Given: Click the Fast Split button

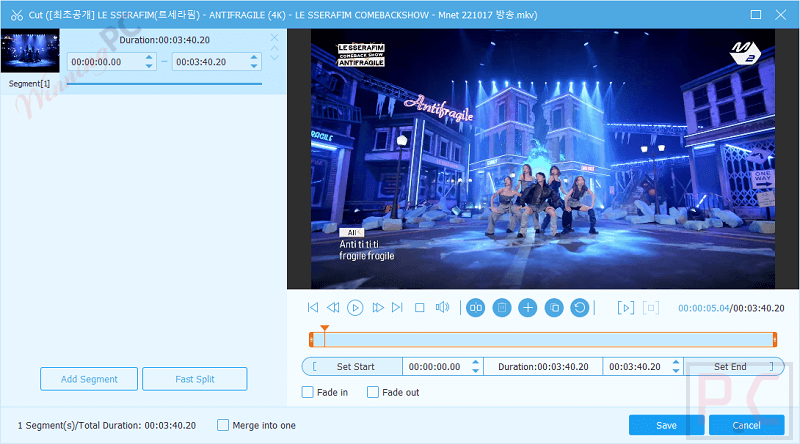Looking at the screenshot, I should 195,379.
